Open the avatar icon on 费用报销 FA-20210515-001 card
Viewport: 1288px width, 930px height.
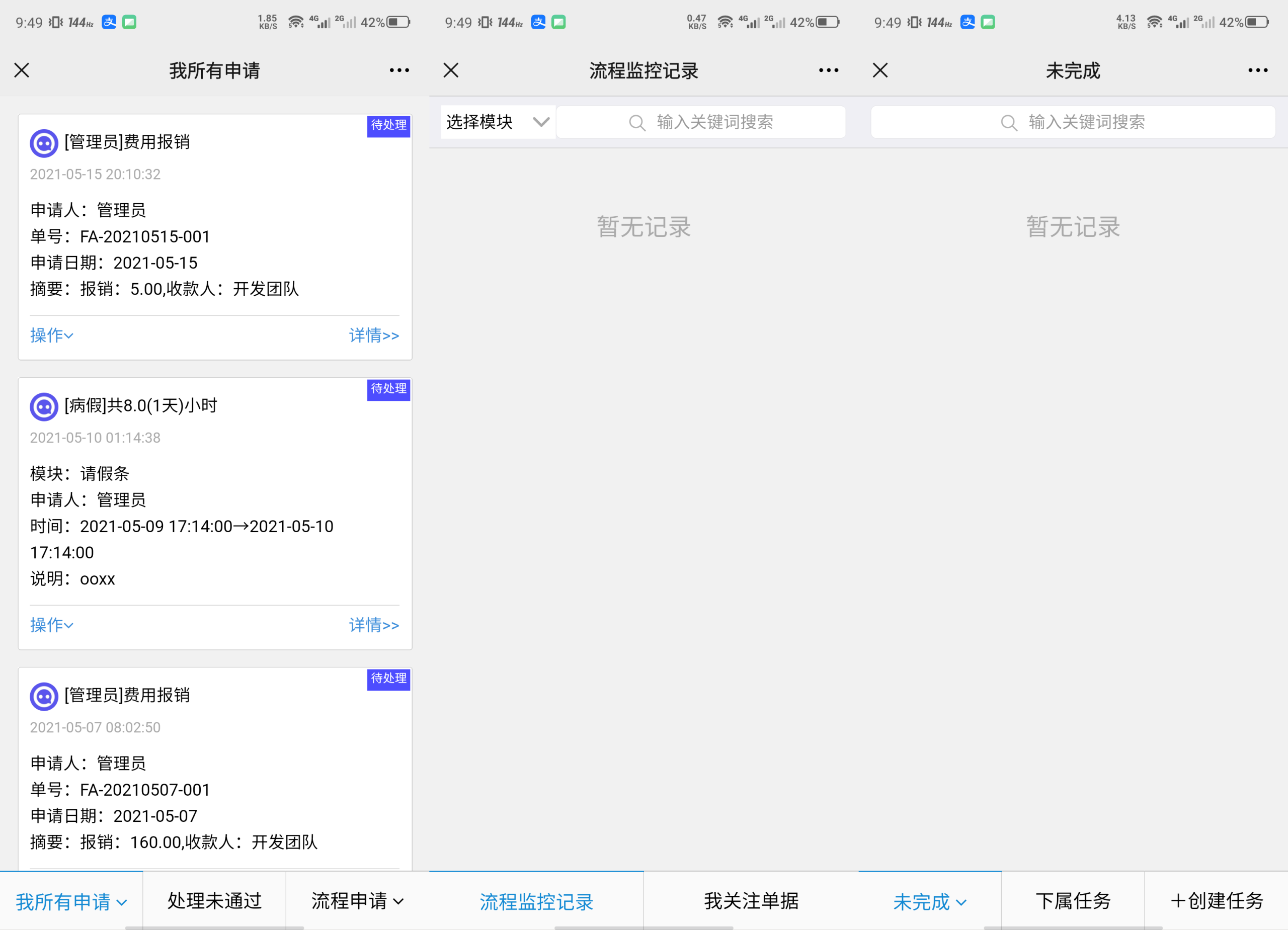tap(44, 143)
